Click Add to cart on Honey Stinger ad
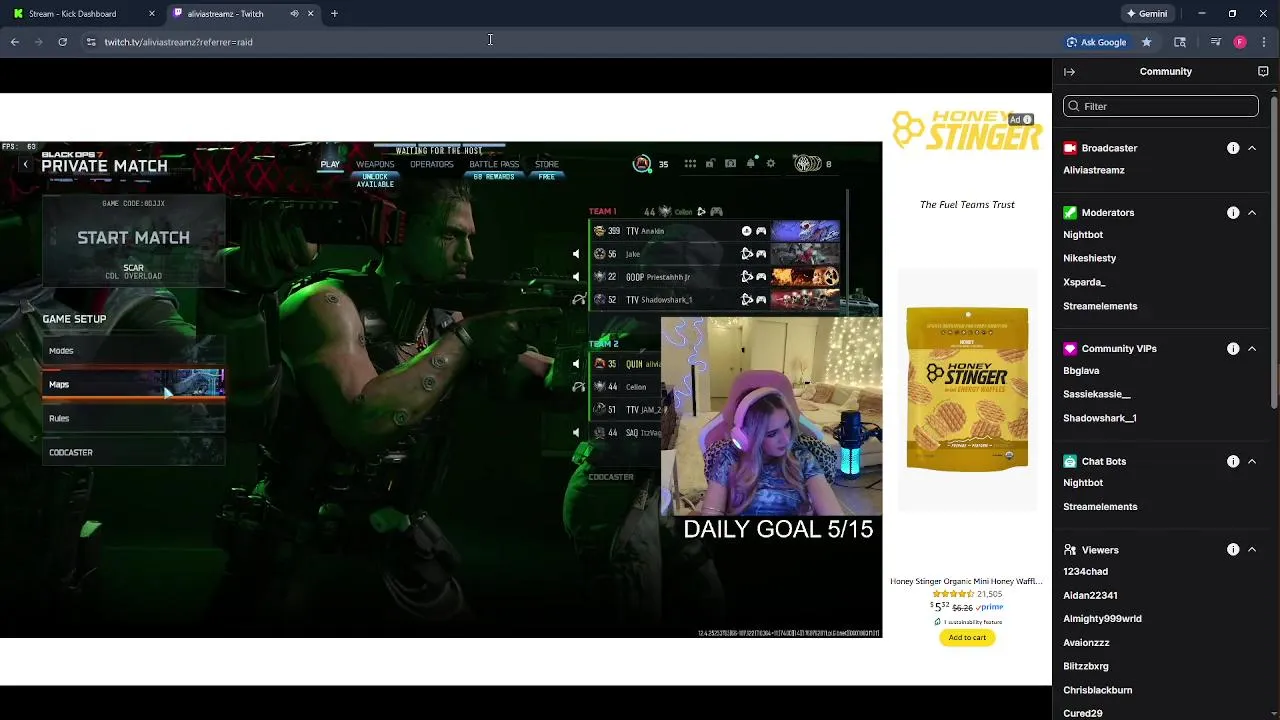 [967, 637]
